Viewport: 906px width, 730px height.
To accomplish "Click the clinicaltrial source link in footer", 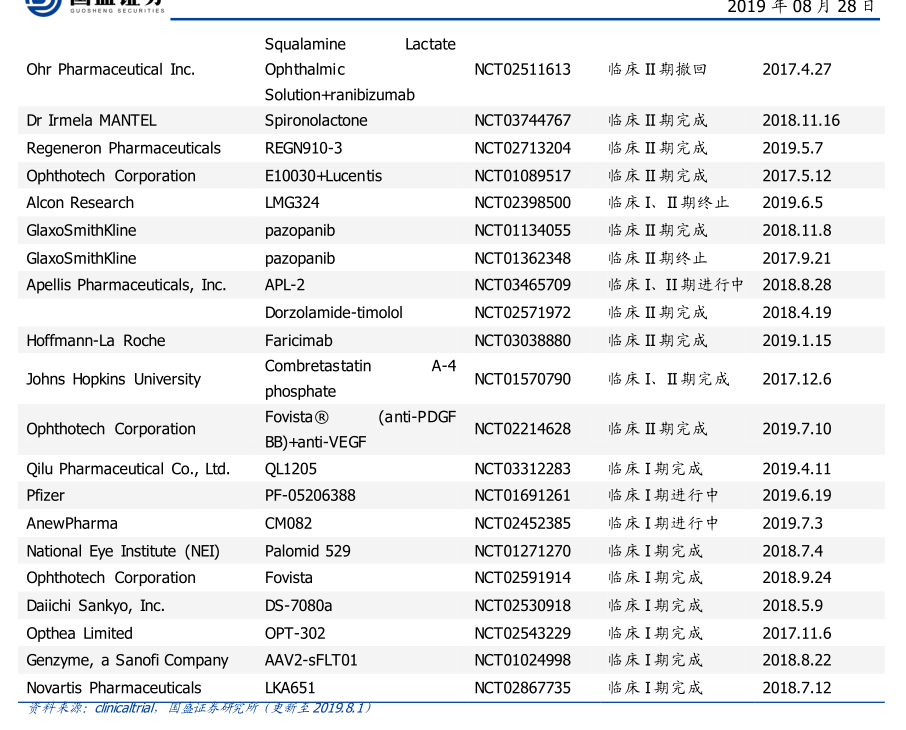I will pyautogui.click(x=124, y=708).
